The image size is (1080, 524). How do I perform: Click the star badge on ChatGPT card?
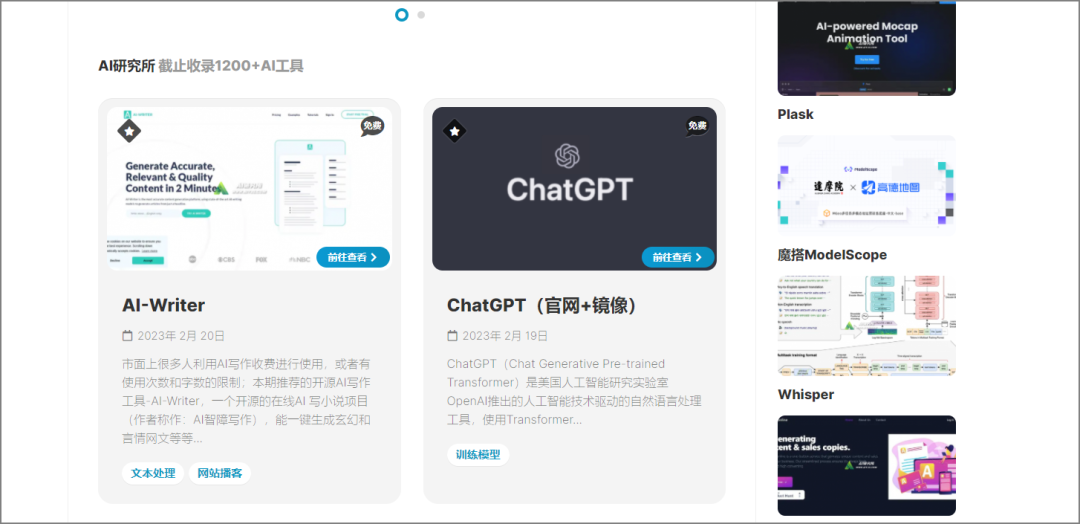click(454, 130)
